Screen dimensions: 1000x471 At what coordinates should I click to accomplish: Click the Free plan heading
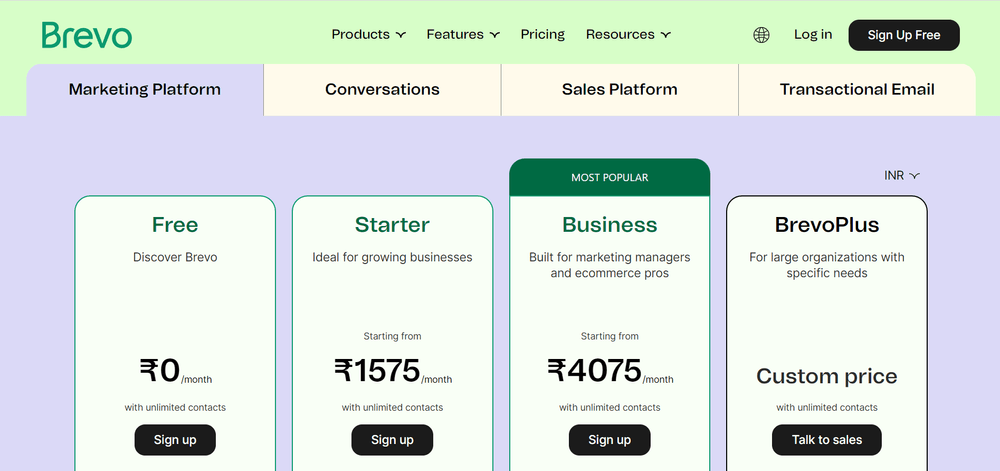tap(175, 225)
